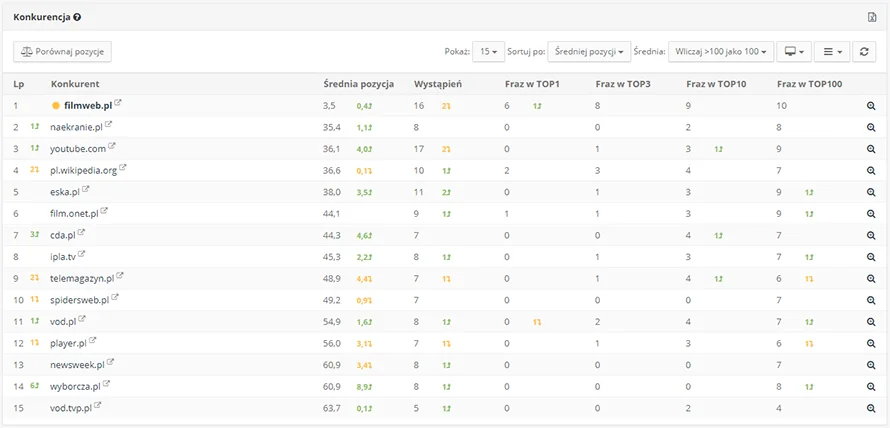Click the help icon next to Konkurencja
Image resolution: width=890 pixels, height=428 pixels.
tap(78, 17)
